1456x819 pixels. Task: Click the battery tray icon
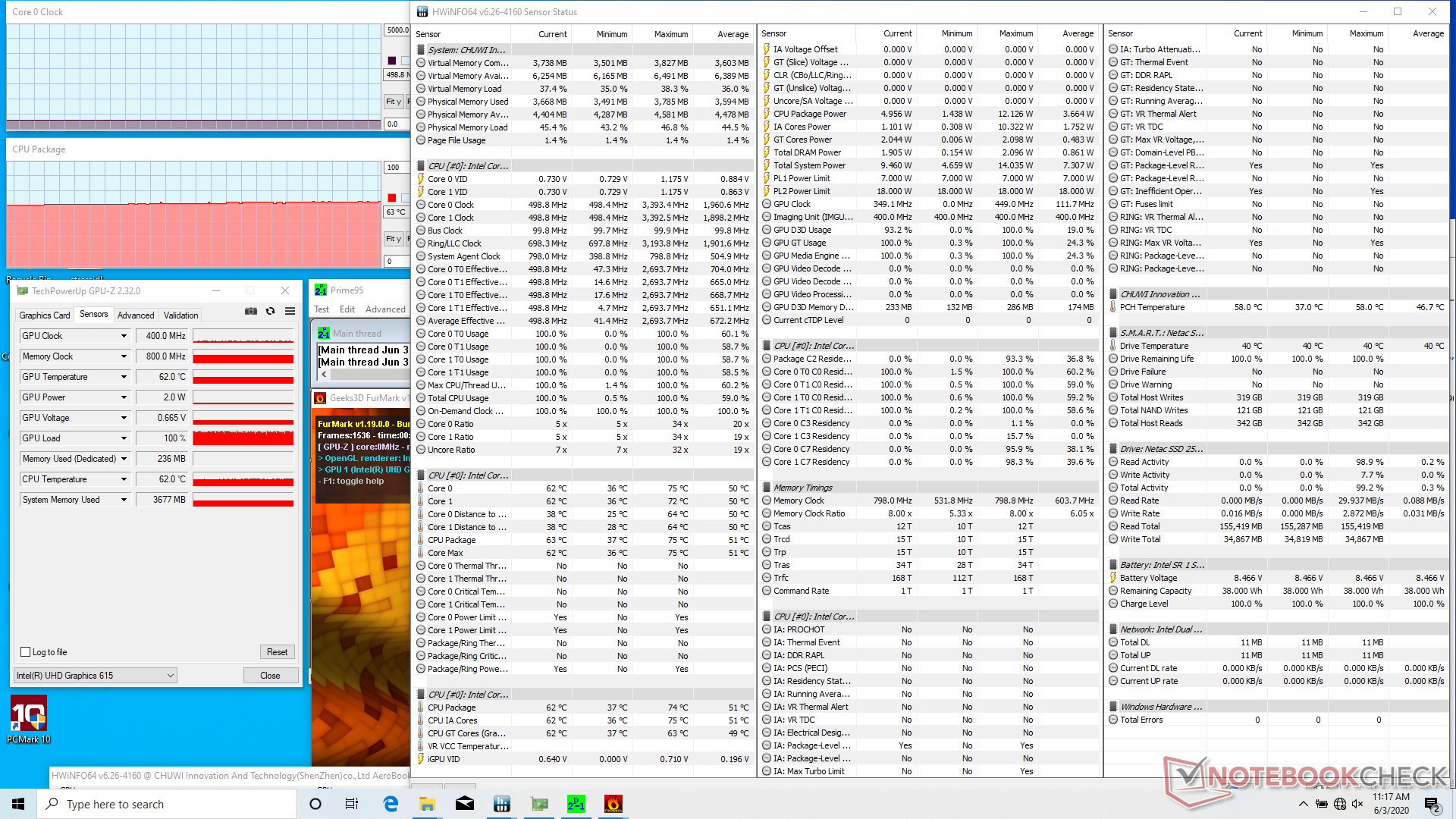[1322, 804]
